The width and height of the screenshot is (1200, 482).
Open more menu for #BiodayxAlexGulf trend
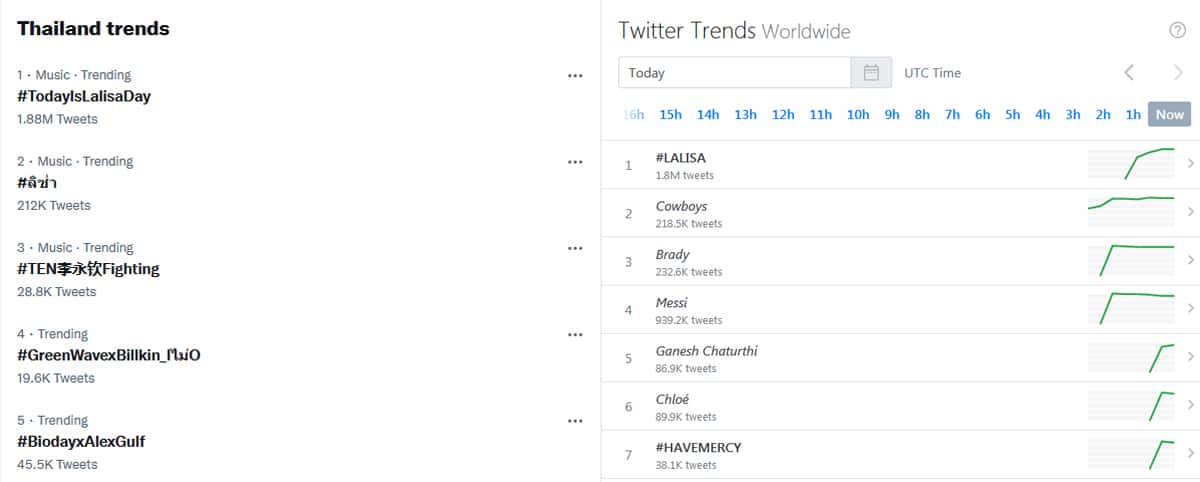[x=575, y=421]
